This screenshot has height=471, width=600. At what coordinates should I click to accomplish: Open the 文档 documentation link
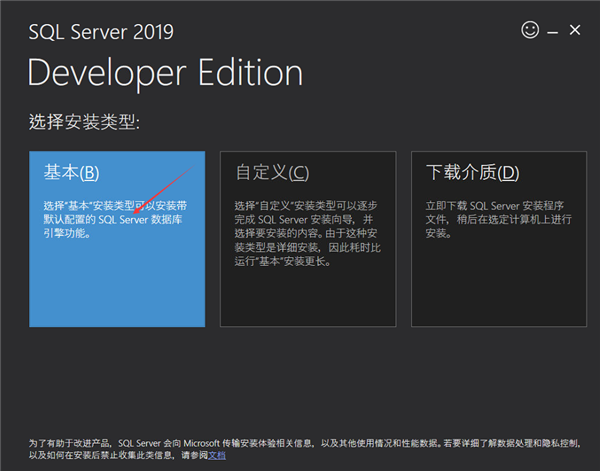[217, 455]
